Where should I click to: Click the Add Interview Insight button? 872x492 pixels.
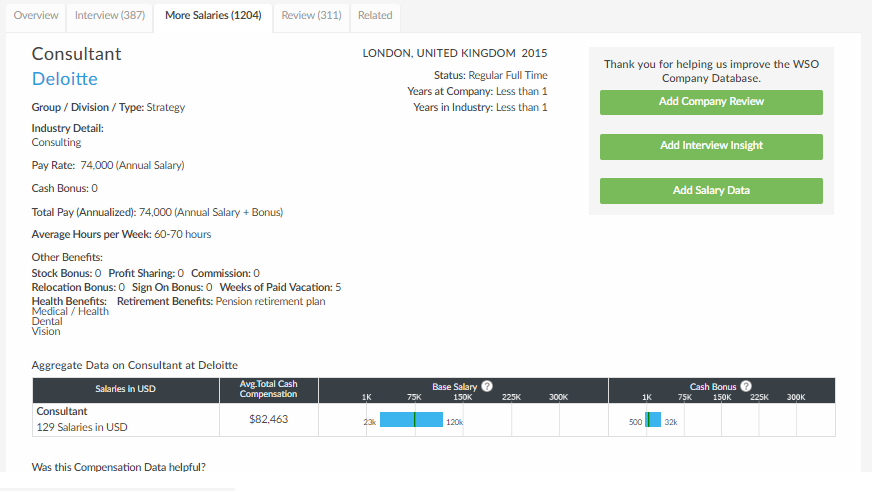(x=711, y=146)
